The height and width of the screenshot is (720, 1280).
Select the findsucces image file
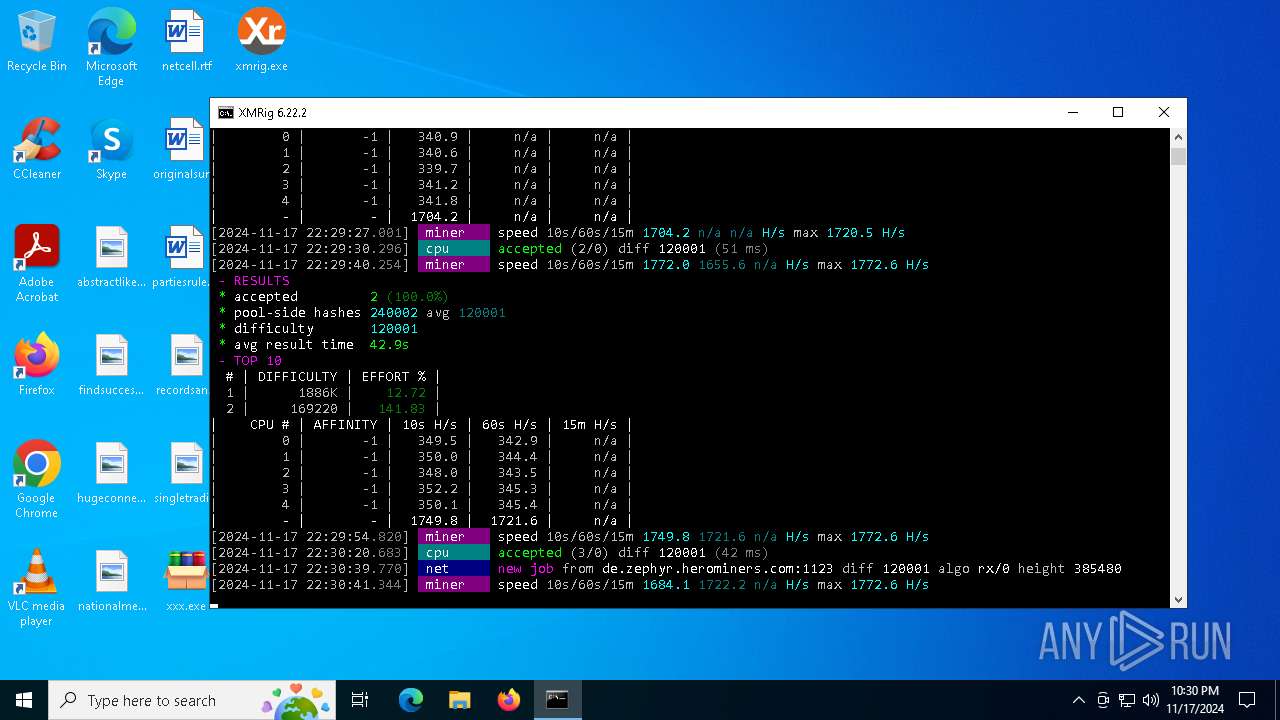tap(111, 364)
